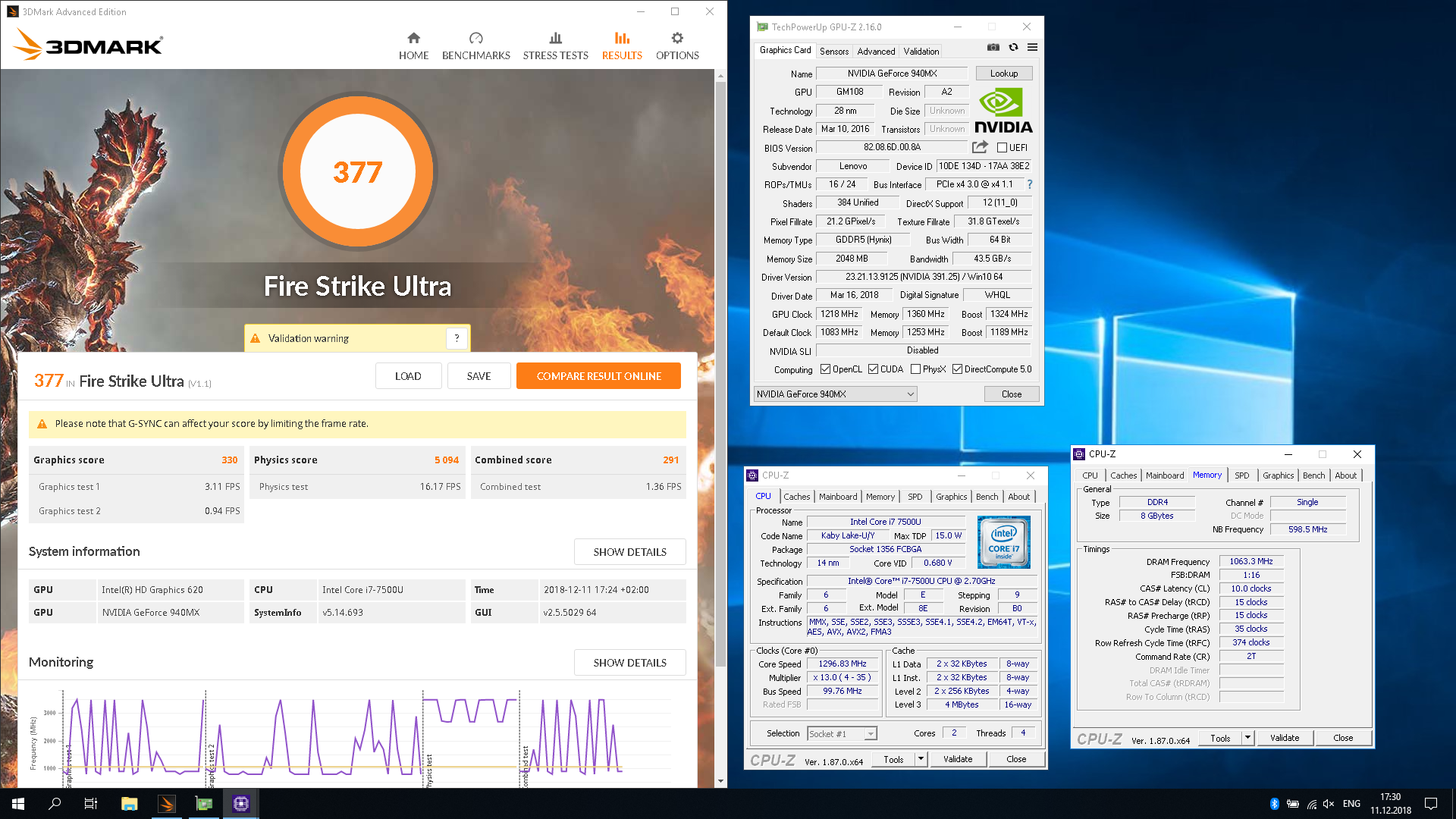Screen dimensions: 1456x819
Task: Switch to 3DMark taskbar icon
Action: click(167, 804)
